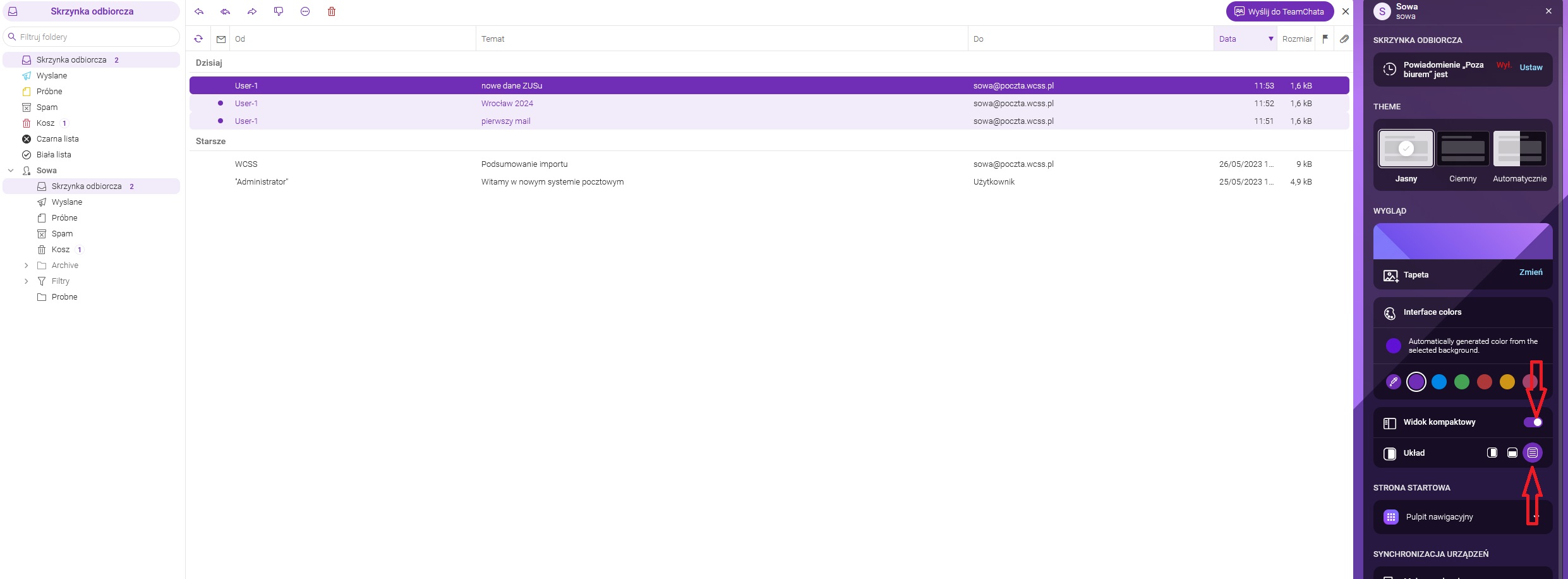Expand the Archive folder

pyautogui.click(x=26, y=265)
